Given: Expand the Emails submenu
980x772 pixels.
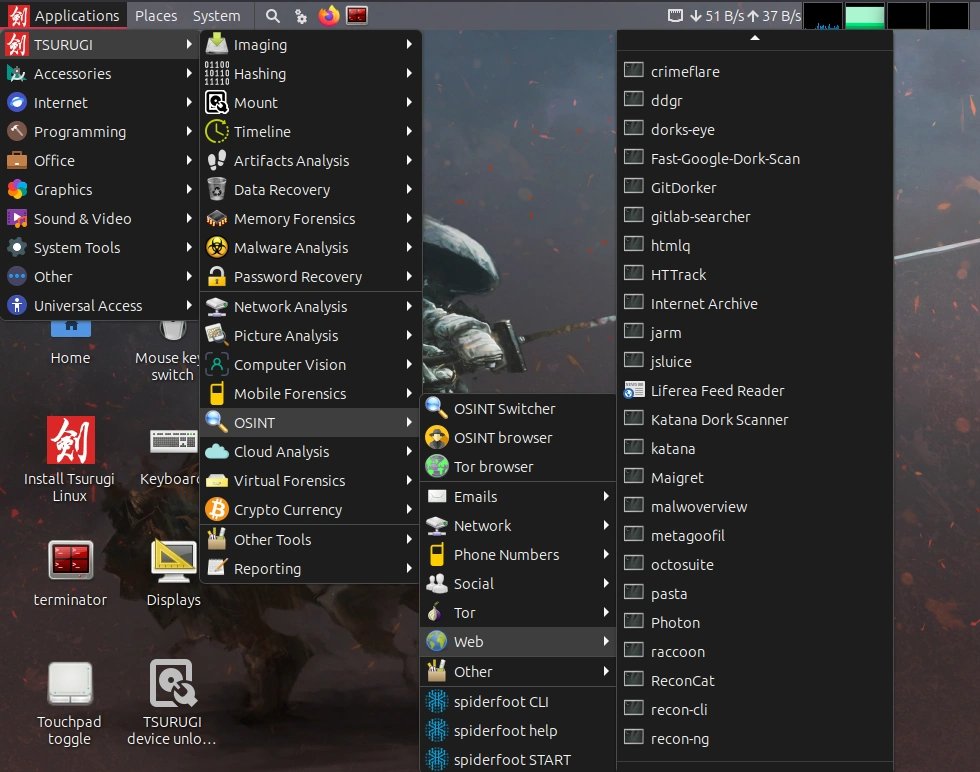Looking at the screenshot, I should click(518, 496).
